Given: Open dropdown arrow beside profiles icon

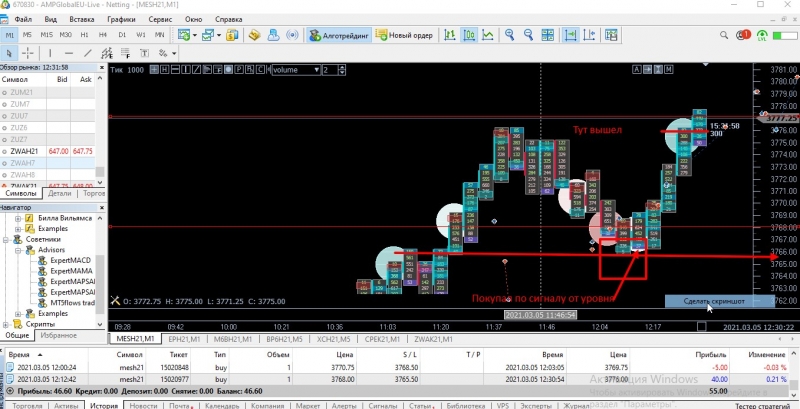Looking at the screenshot, I should click(219, 35).
